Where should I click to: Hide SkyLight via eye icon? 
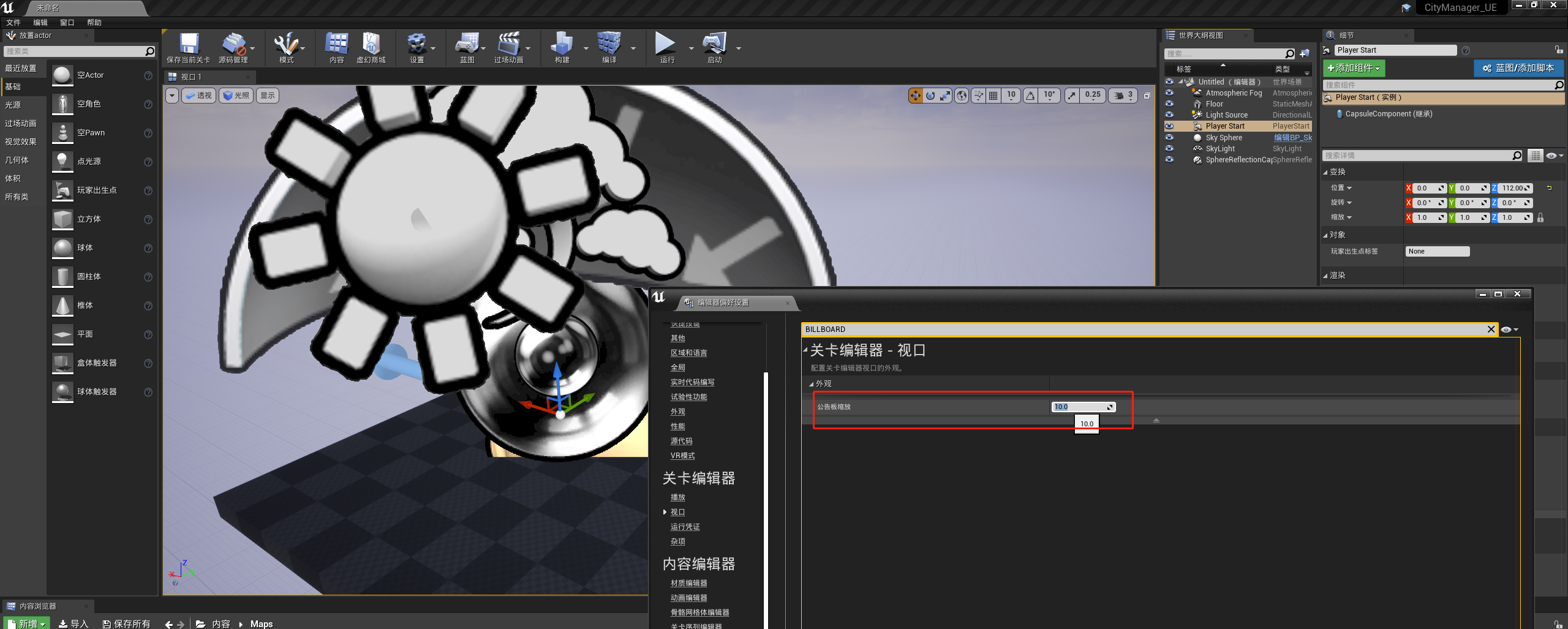click(x=1169, y=149)
